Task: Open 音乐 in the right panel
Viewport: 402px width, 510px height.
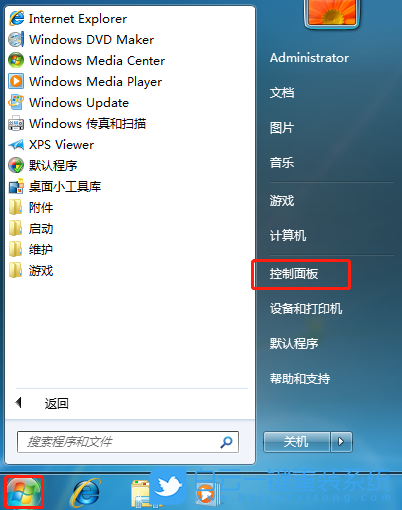Action: 282,163
